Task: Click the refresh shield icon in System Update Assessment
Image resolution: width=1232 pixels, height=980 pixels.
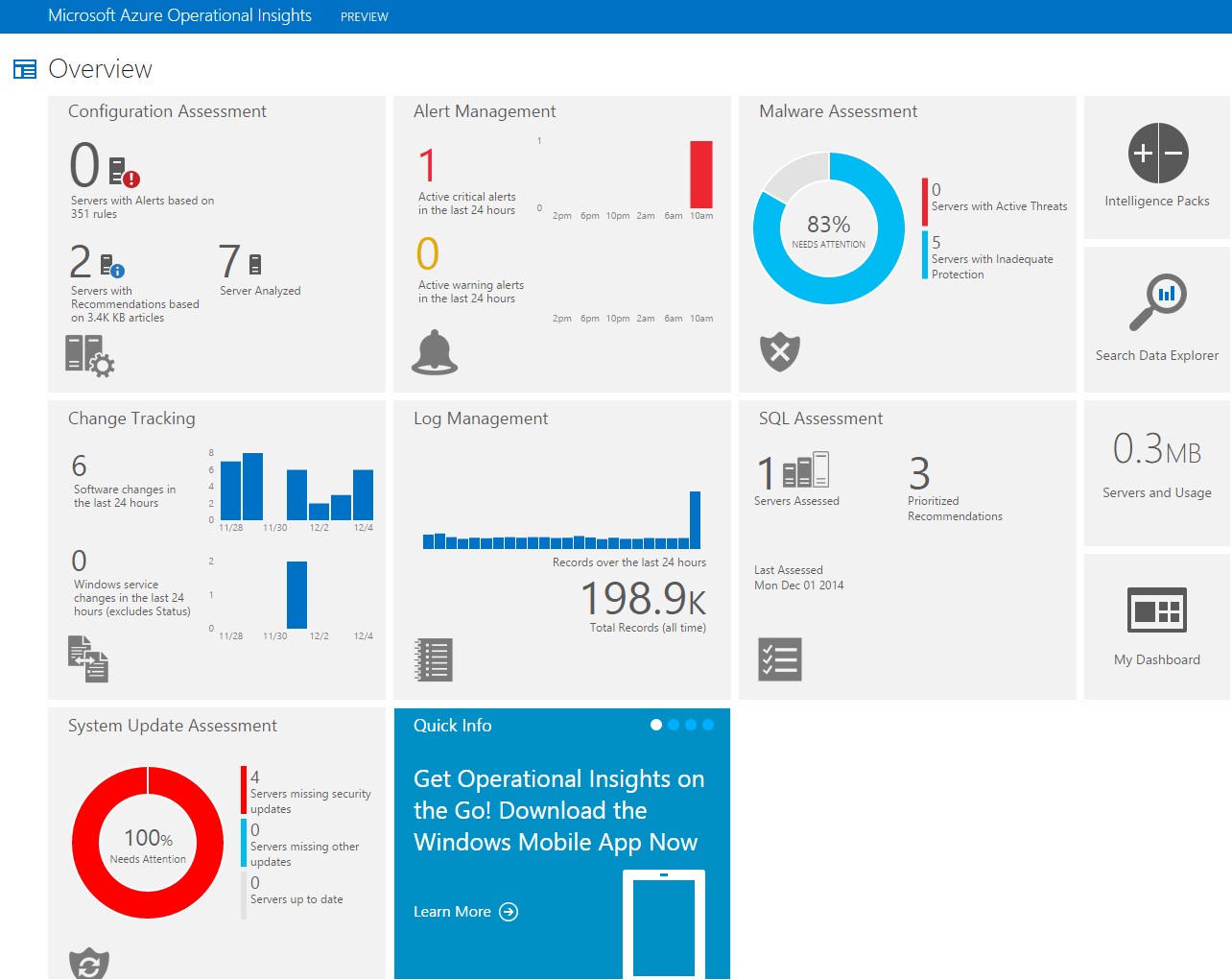Action: pyautogui.click(x=89, y=964)
